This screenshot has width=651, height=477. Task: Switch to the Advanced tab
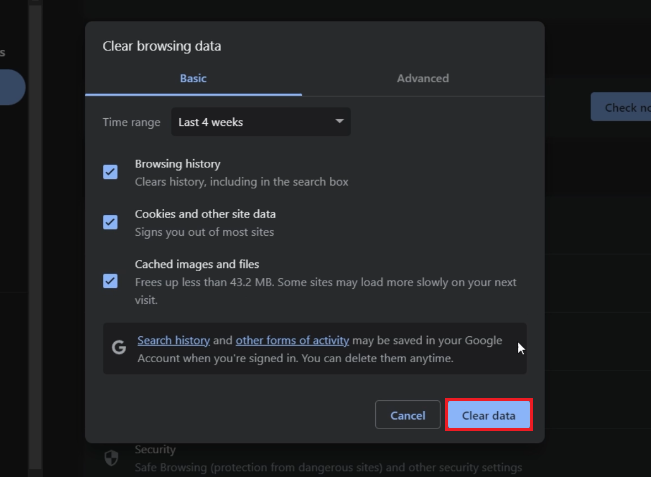[422, 78]
